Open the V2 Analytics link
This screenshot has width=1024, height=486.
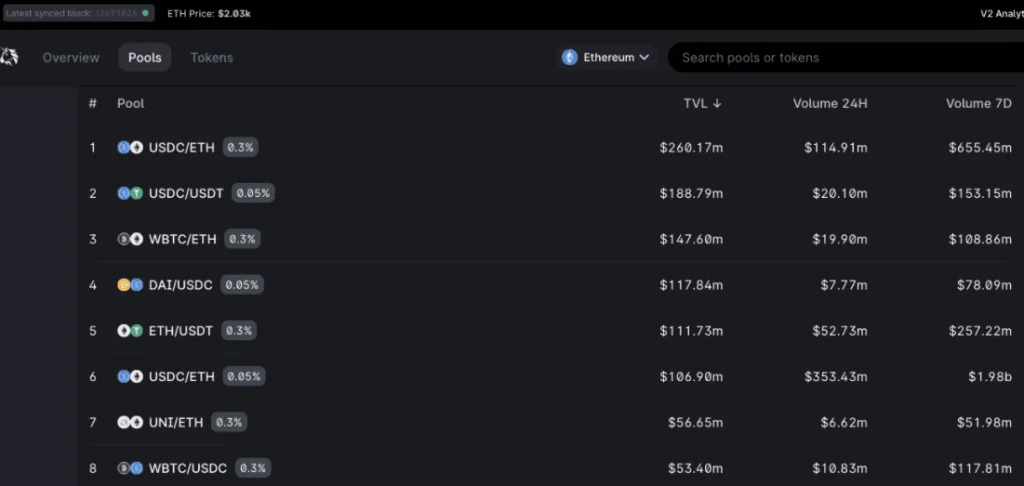[x=1002, y=14]
